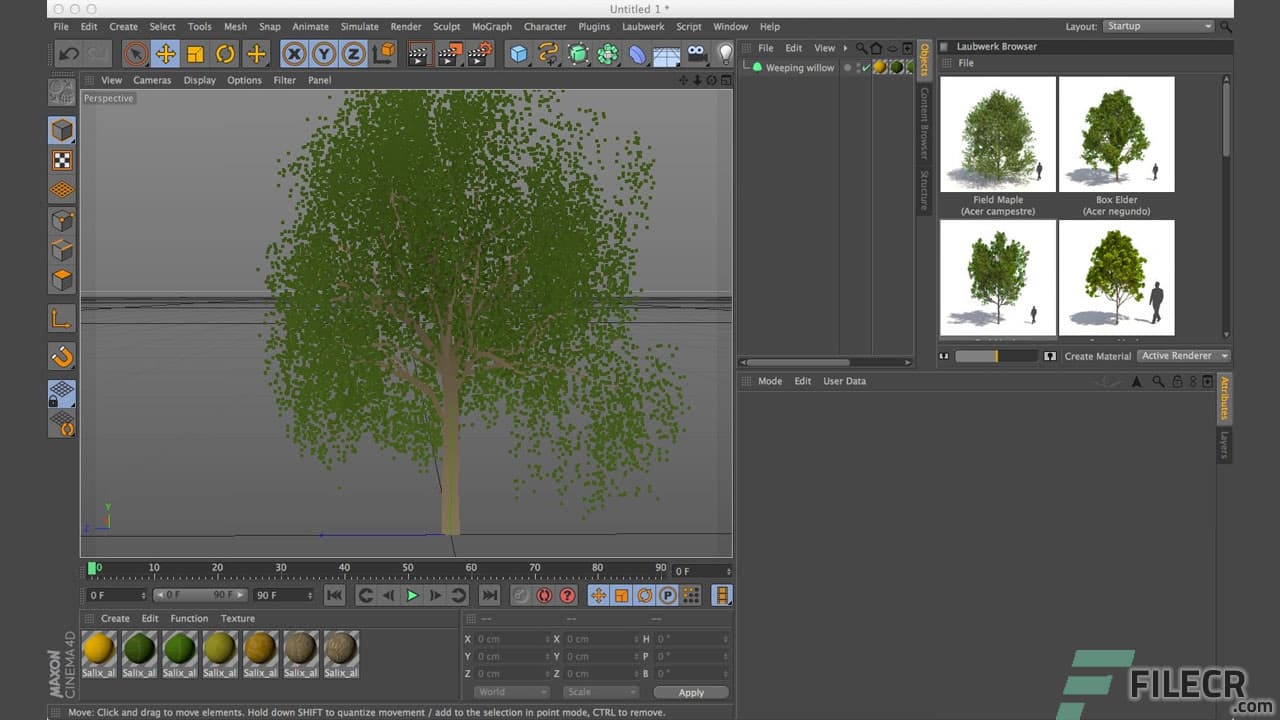This screenshot has width=1280, height=720.
Task: Click the Apply button
Action: coord(691,691)
